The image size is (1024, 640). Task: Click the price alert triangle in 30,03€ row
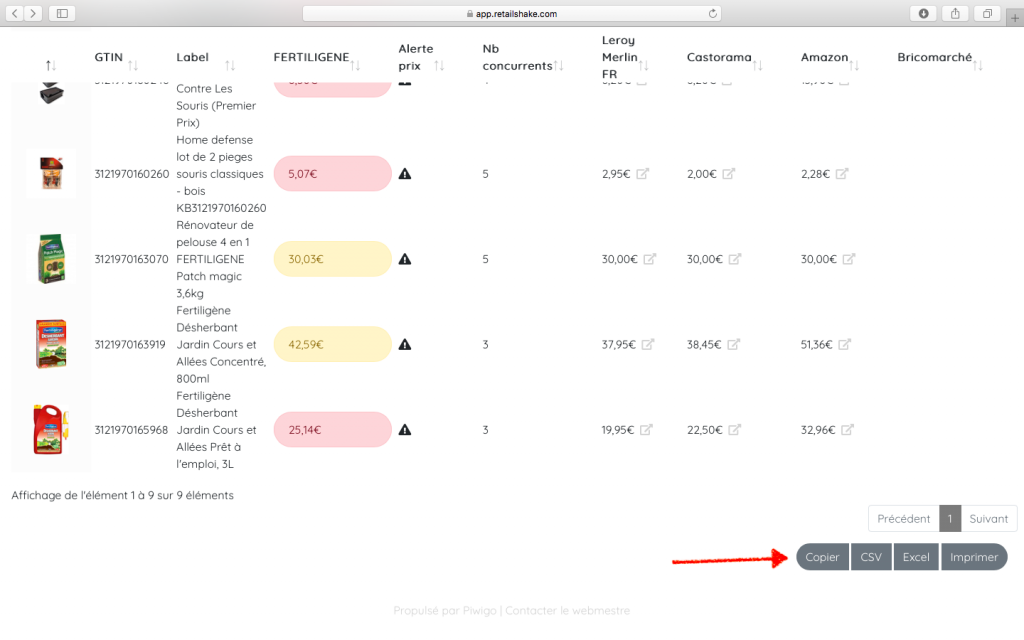point(405,259)
